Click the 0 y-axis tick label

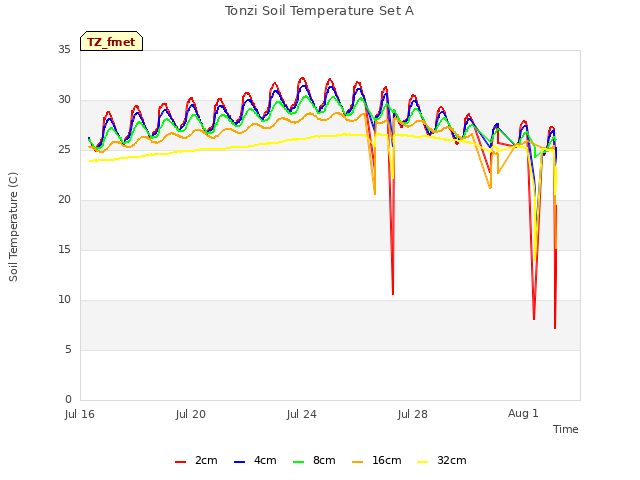[68, 400]
